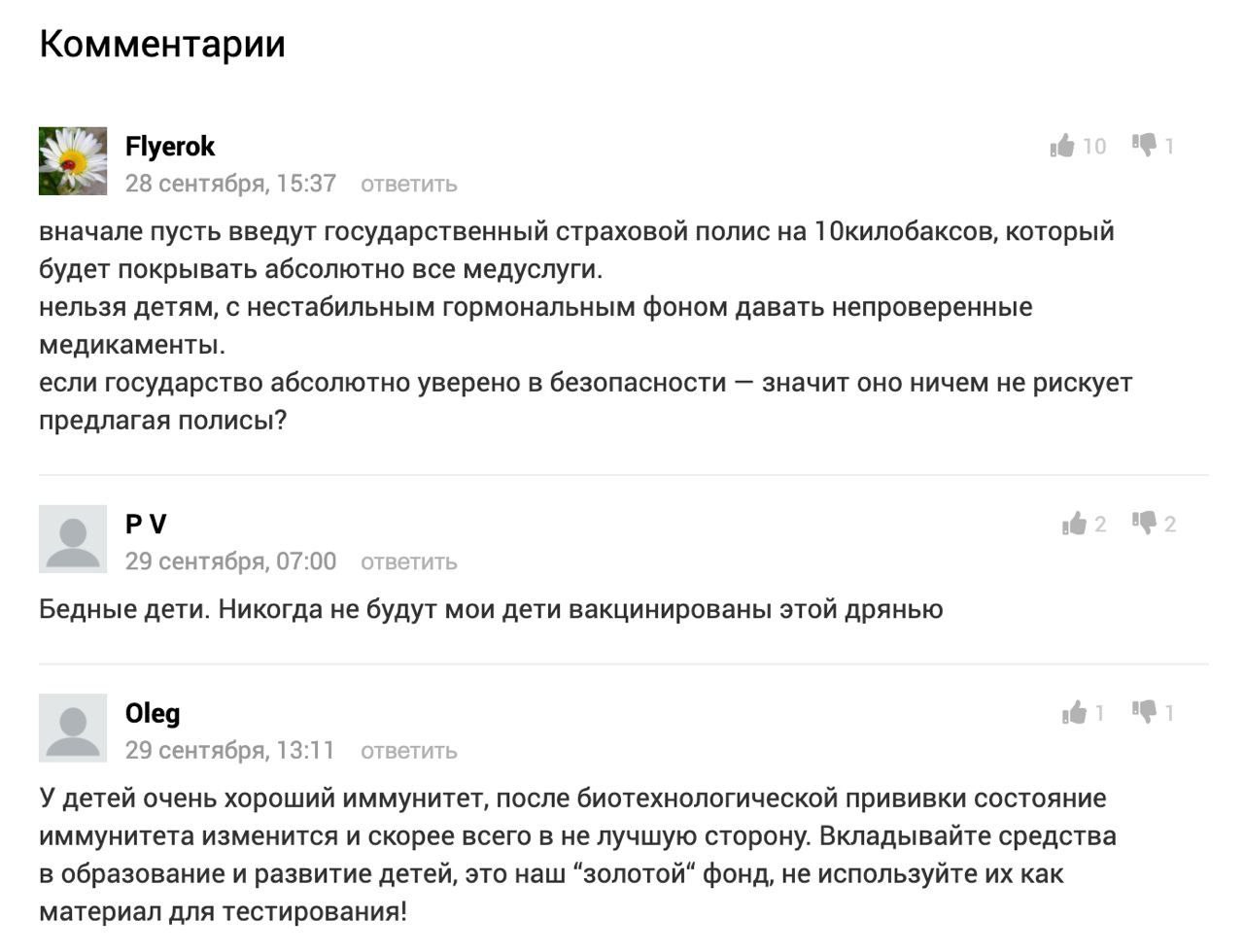
Task: Open Flyerok's daisy avatar picture
Action: (73, 161)
